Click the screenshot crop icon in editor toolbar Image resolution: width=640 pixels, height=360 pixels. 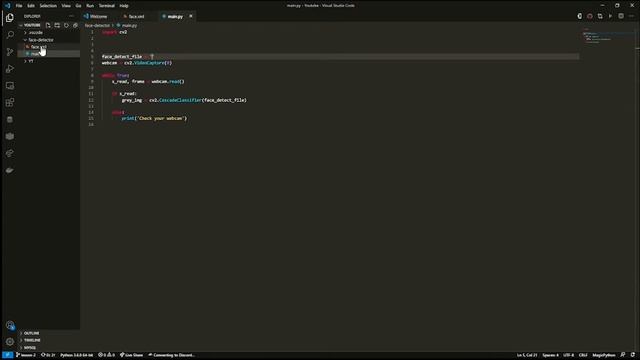point(600,16)
